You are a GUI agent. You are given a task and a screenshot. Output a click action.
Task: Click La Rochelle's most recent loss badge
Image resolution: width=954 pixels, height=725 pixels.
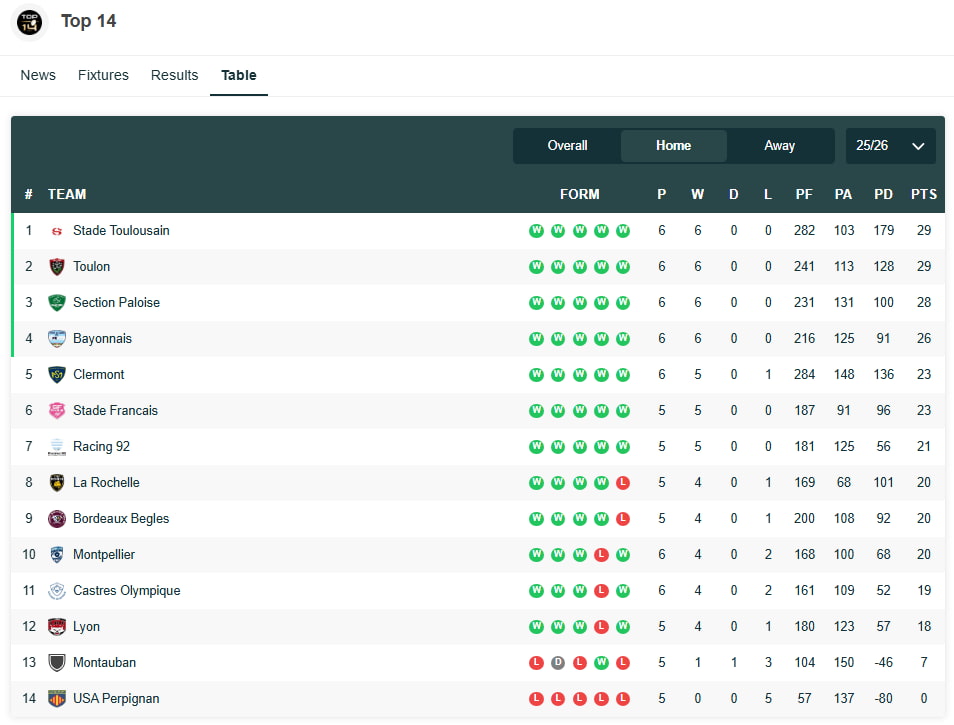click(623, 482)
